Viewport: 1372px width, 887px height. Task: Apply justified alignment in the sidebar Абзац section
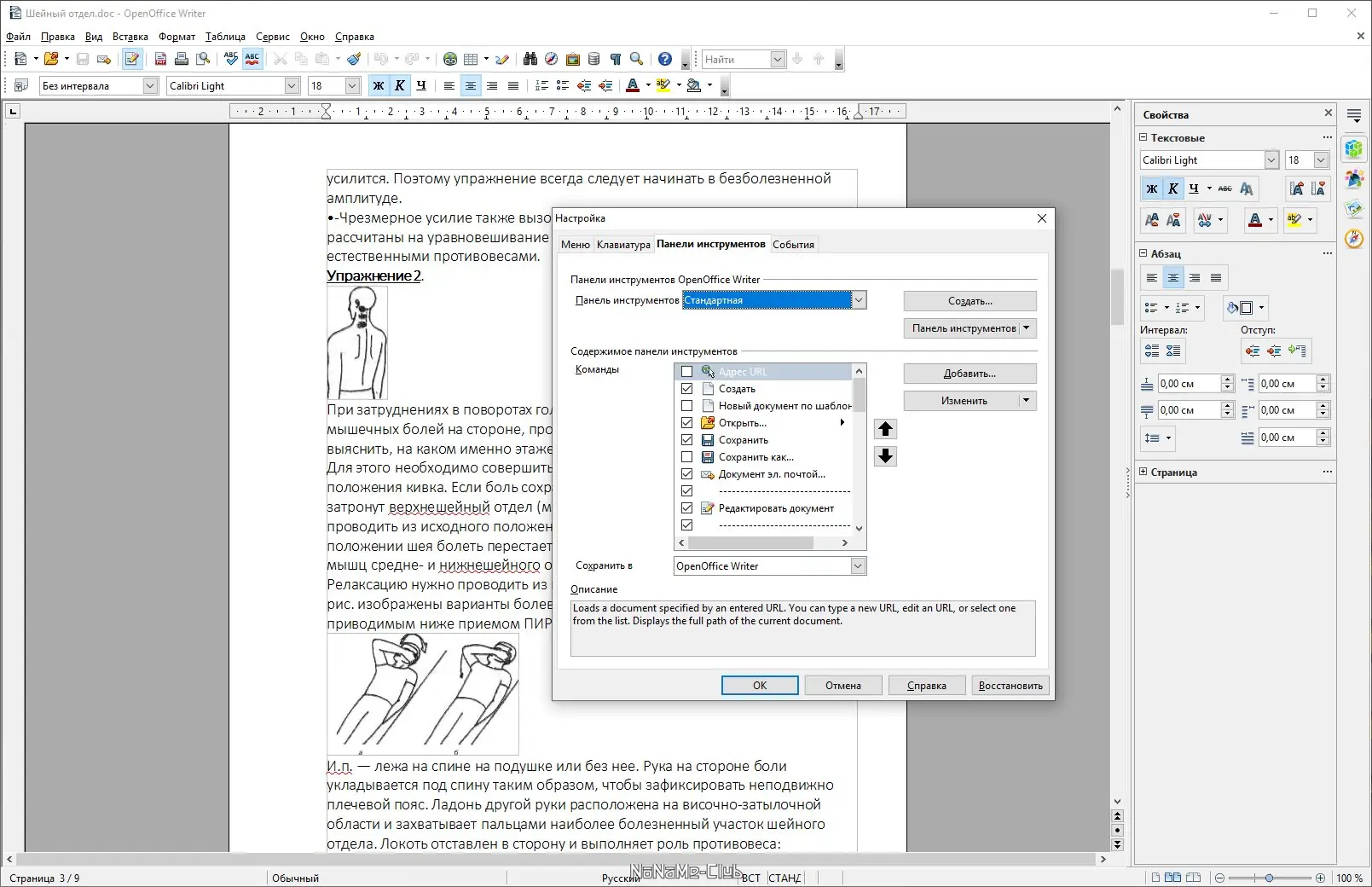[1216, 278]
